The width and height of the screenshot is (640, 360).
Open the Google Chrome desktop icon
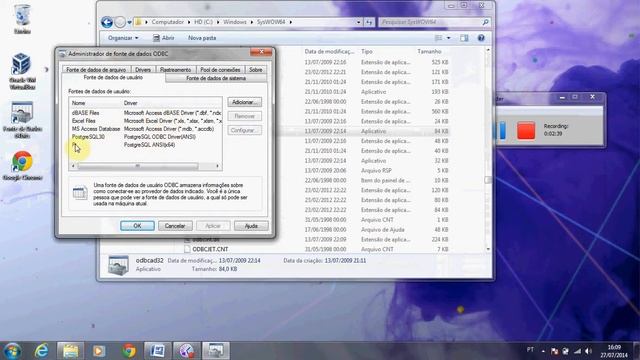pyautogui.click(x=22, y=165)
